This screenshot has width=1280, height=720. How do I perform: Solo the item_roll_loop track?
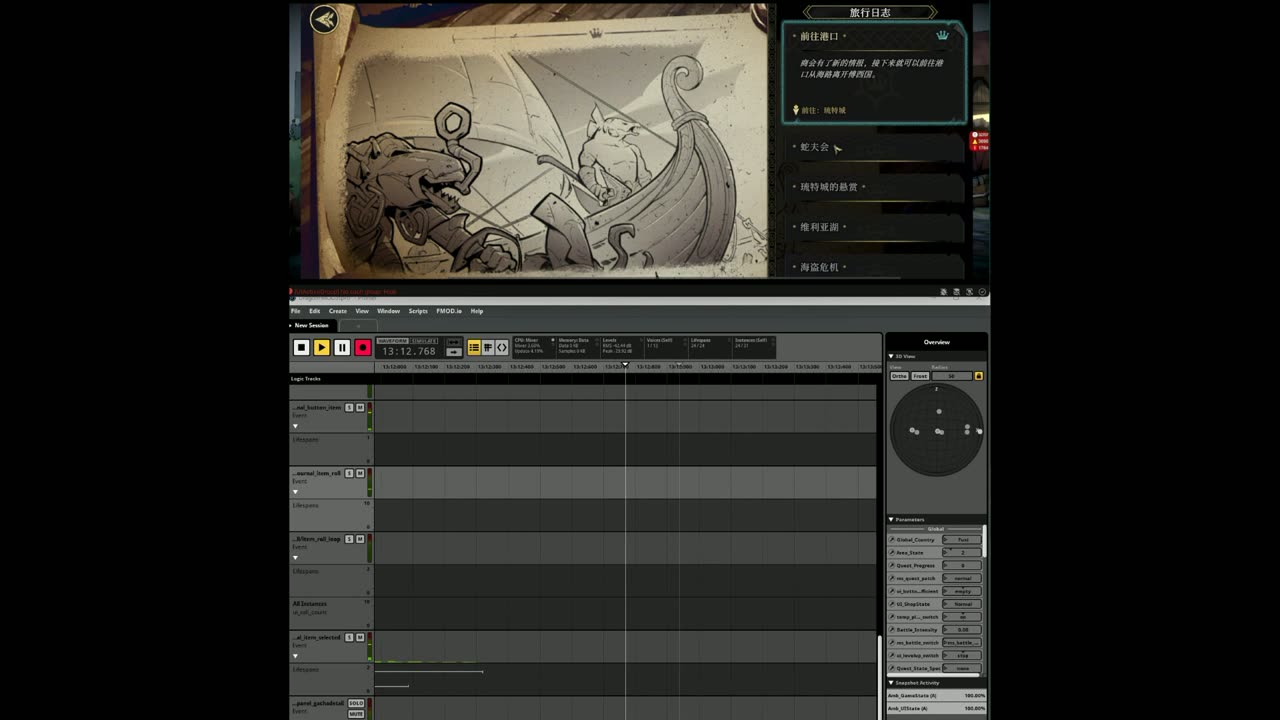point(349,539)
